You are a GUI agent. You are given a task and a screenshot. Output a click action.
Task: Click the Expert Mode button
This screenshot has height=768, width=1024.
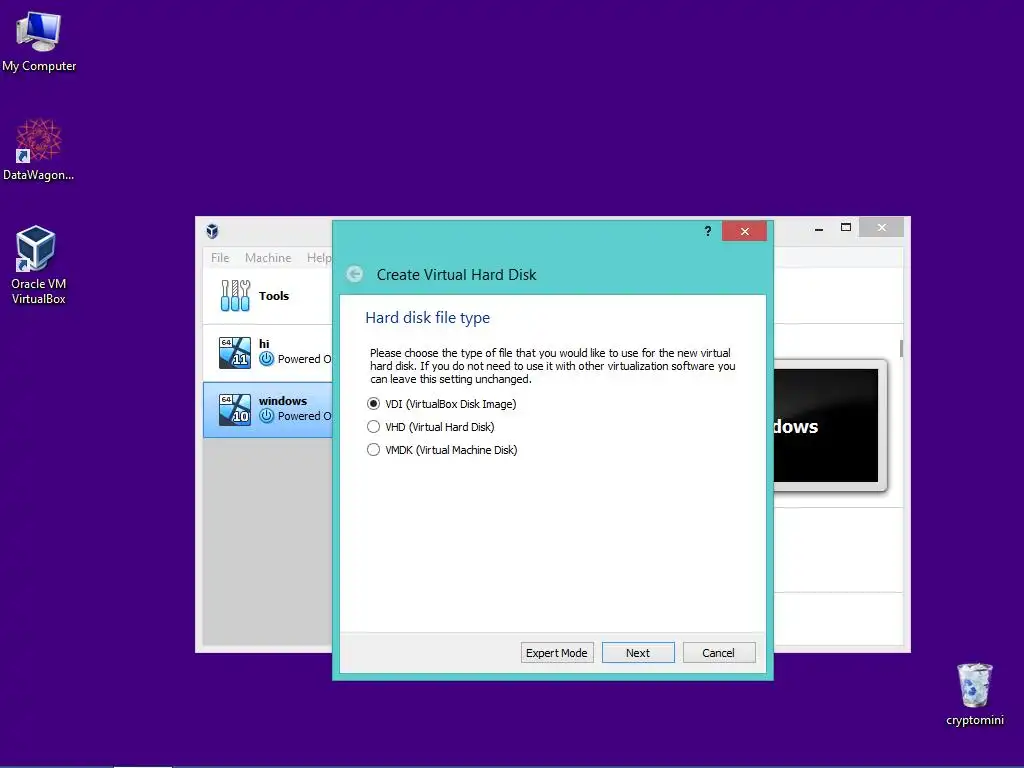point(557,652)
